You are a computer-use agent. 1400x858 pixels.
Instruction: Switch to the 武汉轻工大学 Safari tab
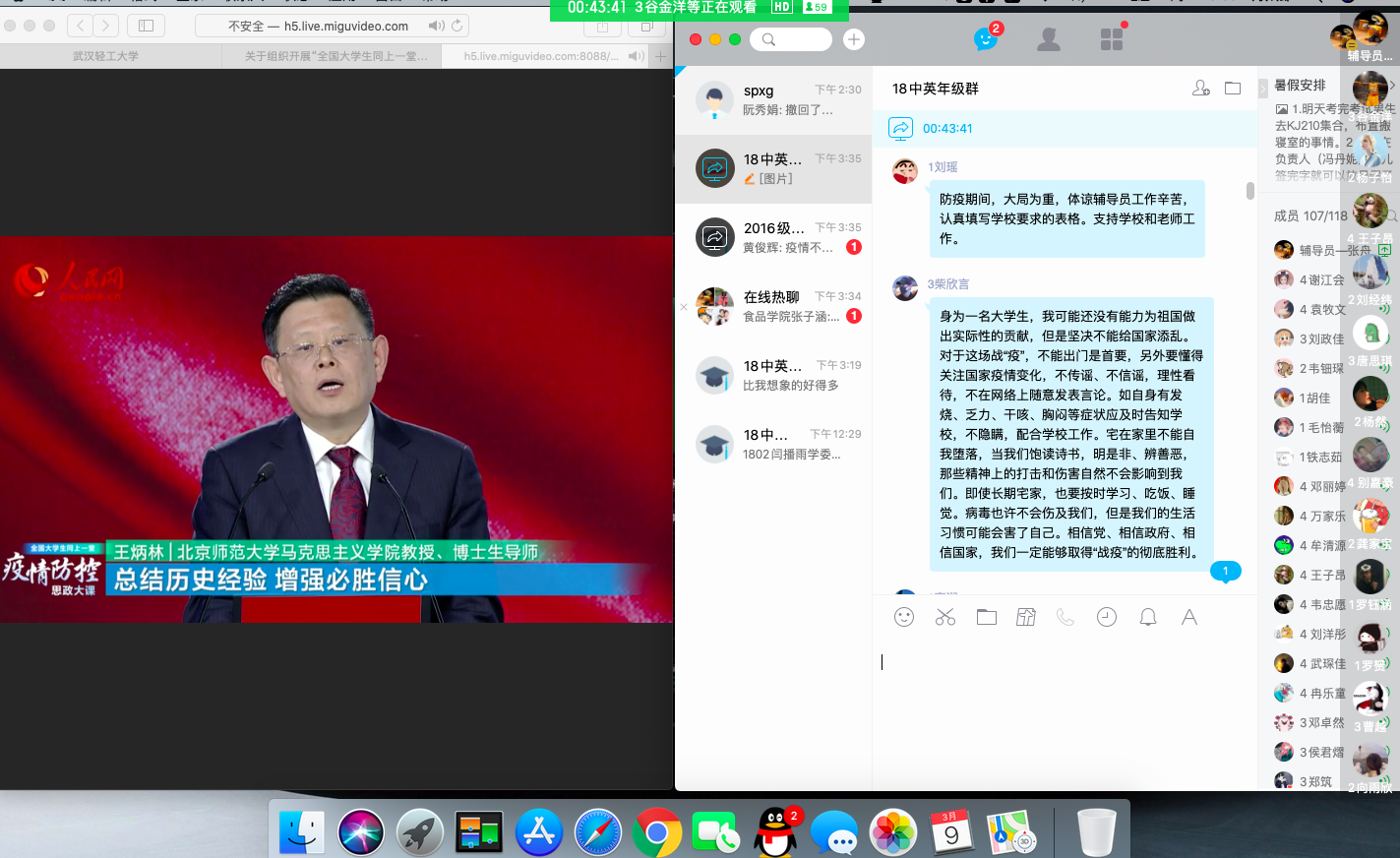click(106, 56)
